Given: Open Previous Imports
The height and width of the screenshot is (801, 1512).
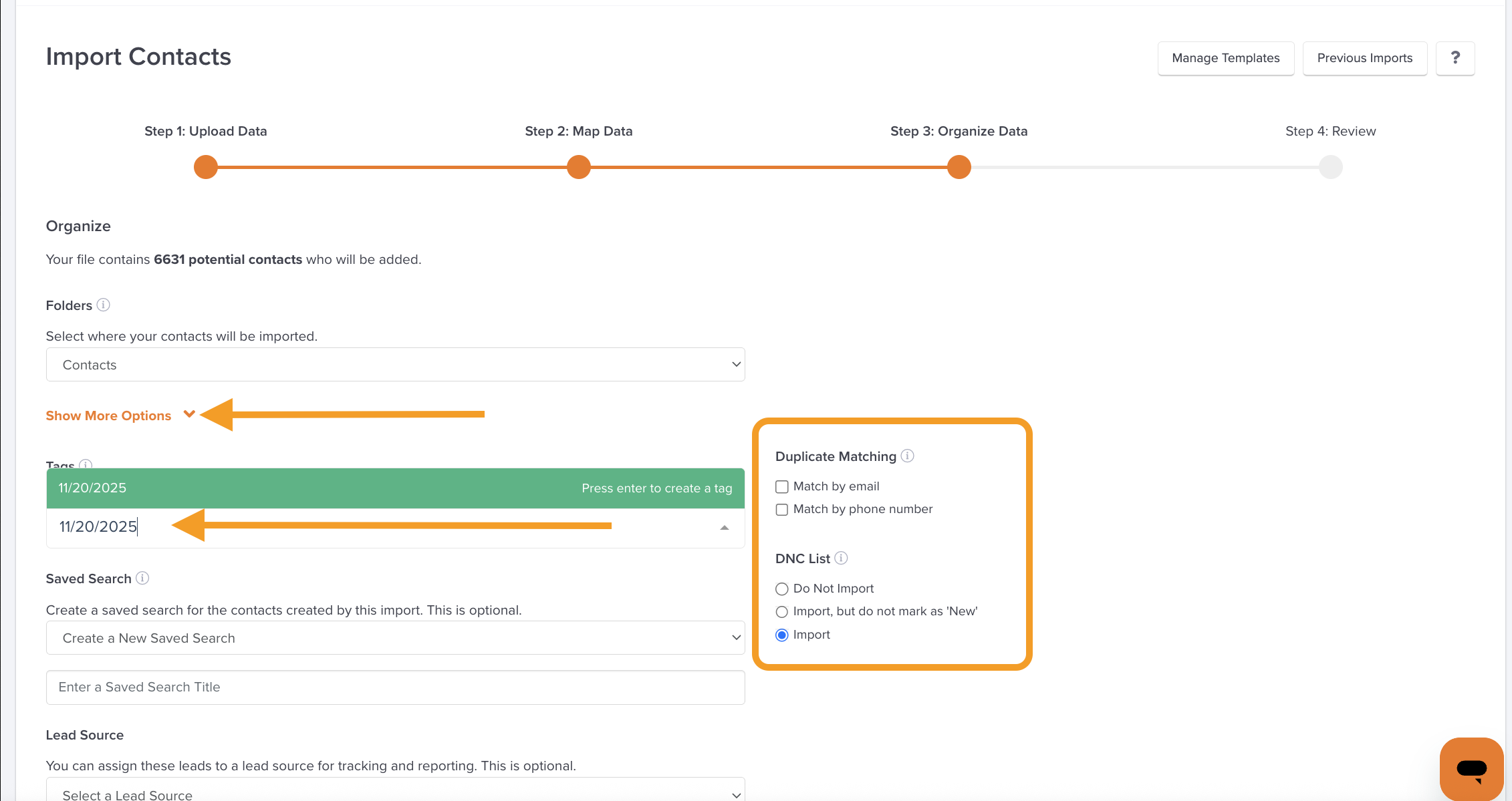Looking at the screenshot, I should click(x=1364, y=58).
